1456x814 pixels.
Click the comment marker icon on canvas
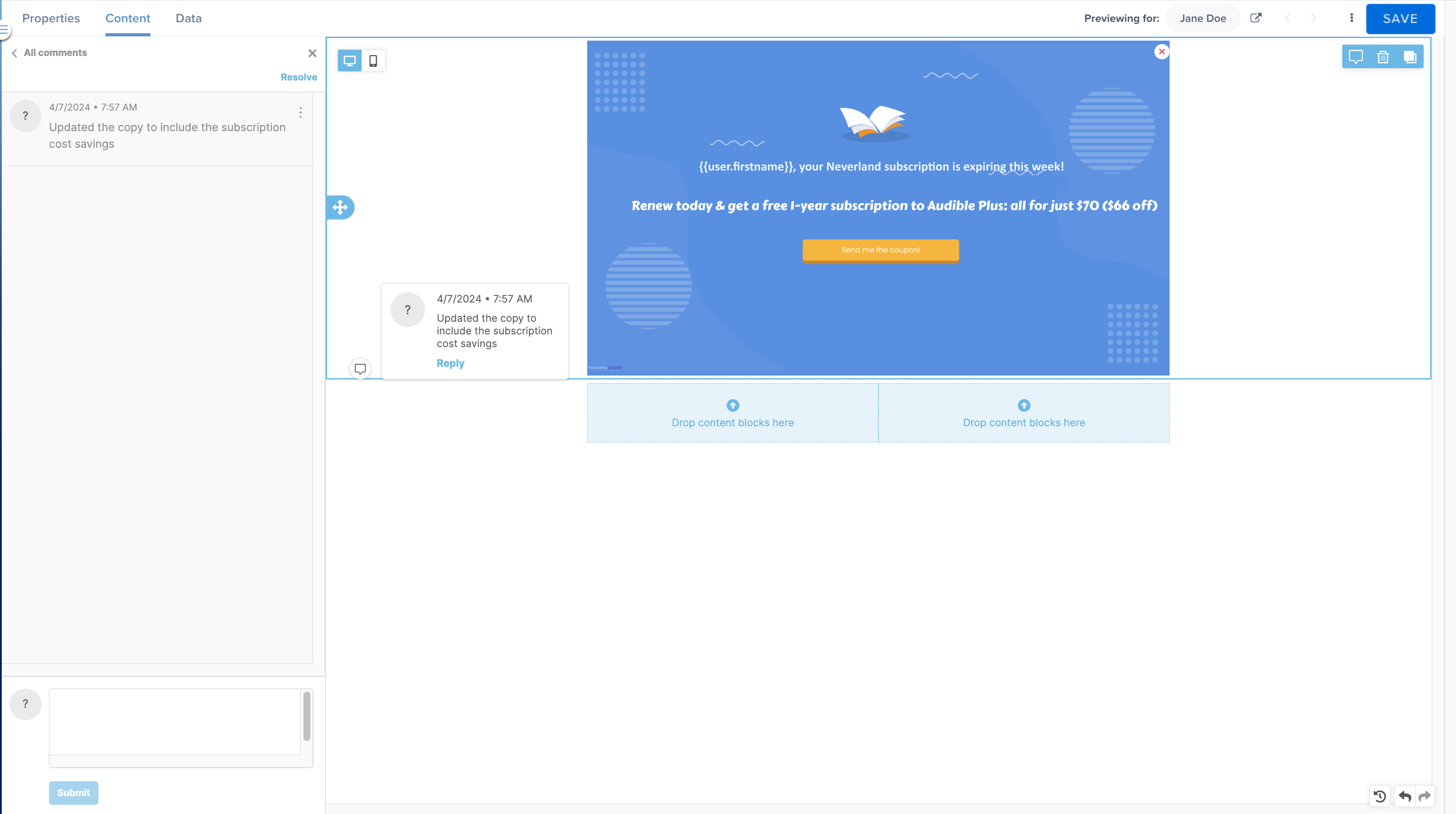pyautogui.click(x=360, y=369)
